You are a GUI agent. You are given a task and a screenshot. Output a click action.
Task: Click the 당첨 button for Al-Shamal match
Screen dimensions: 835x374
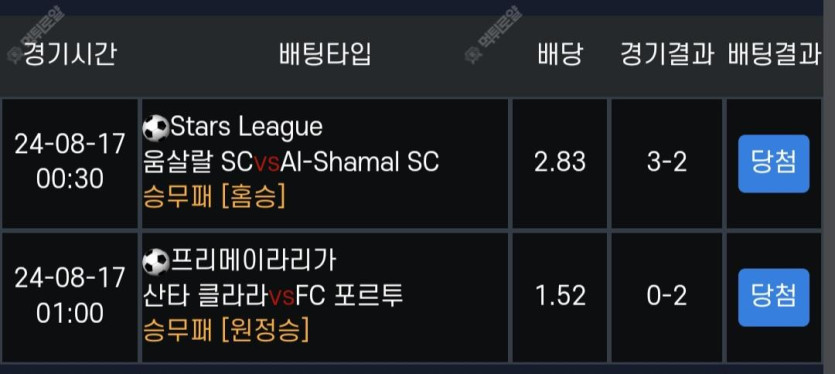(773, 164)
